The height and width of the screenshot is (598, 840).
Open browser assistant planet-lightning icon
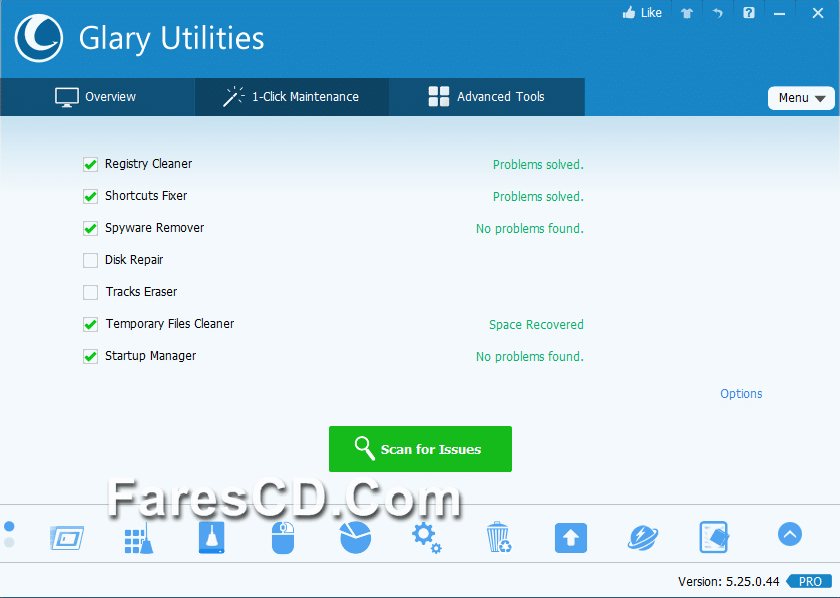pyautogui.click(x=643, y=537)
